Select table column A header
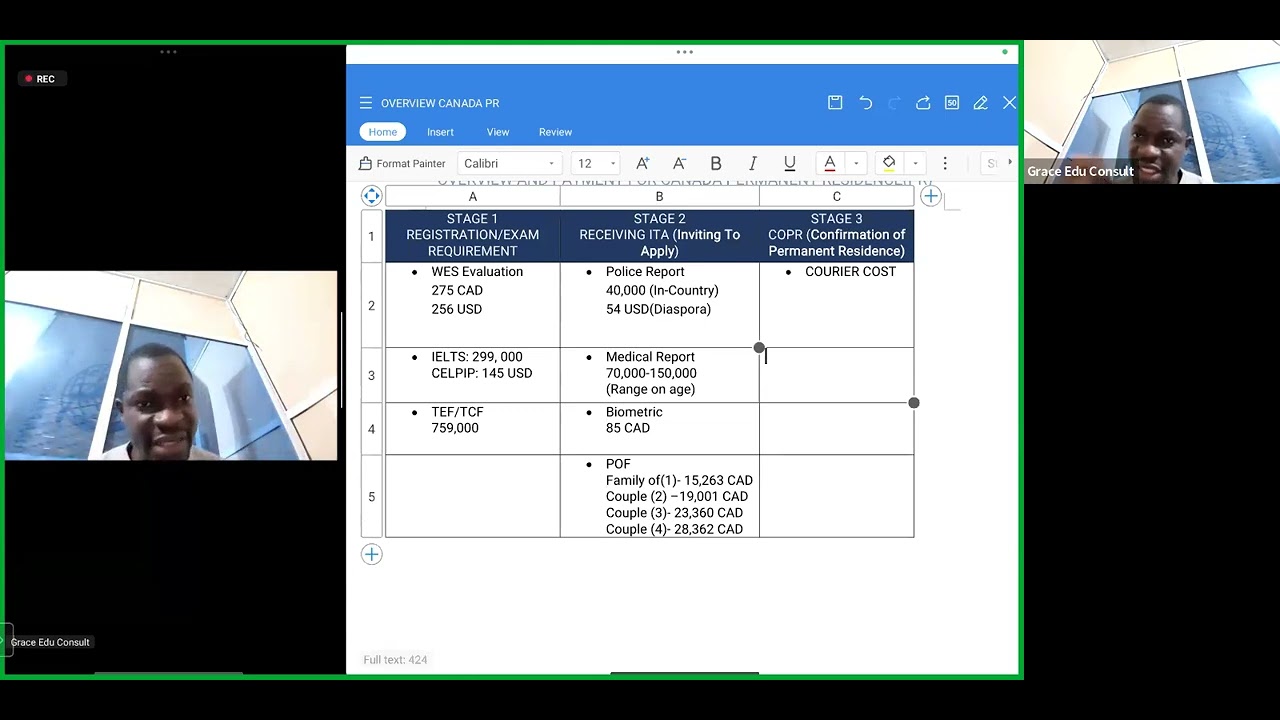 click(473, 197)
